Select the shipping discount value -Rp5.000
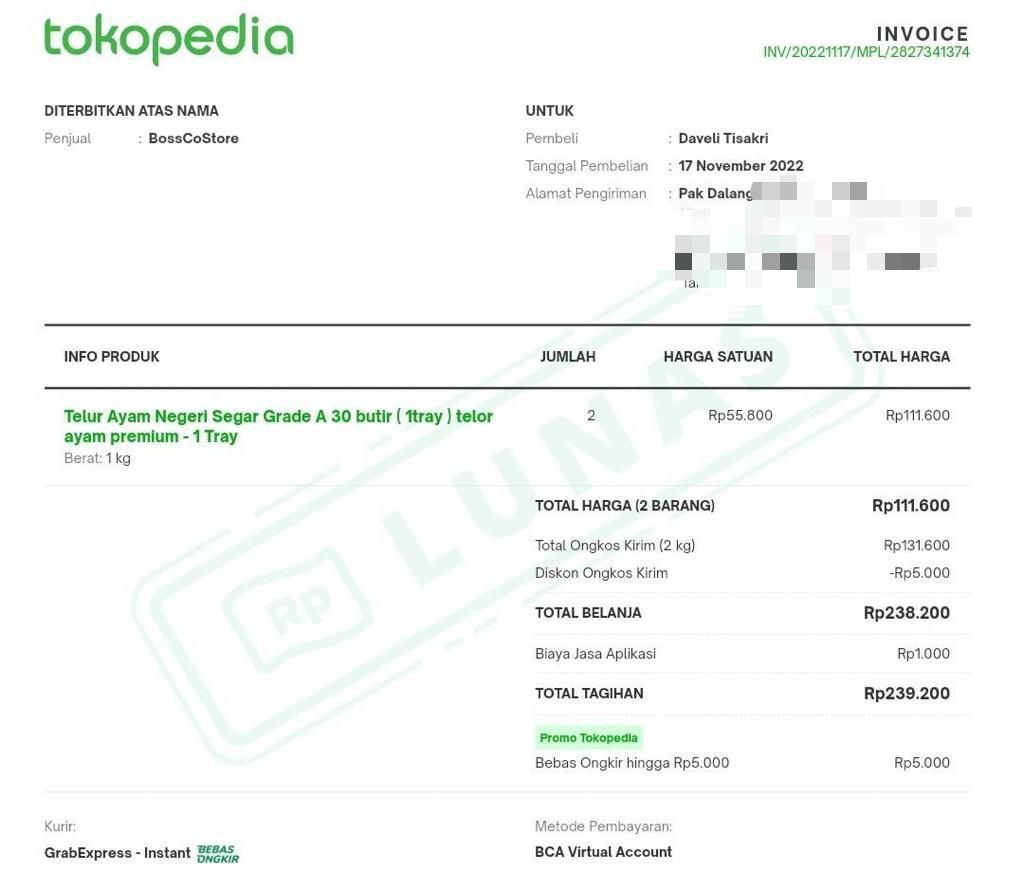Viewport: 1024px width, 892px height. pos(919,573)
